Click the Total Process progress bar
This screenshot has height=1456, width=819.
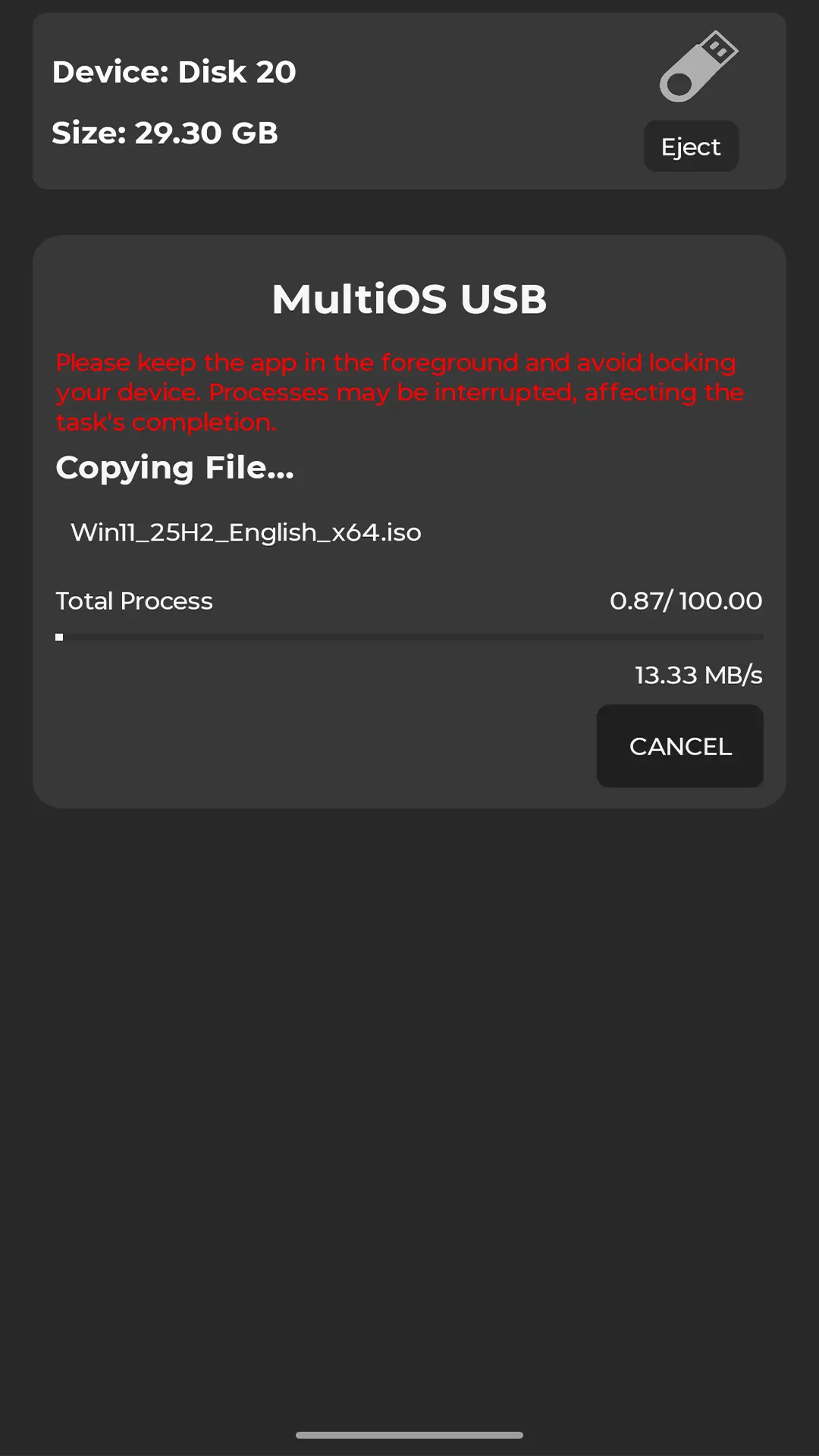click(409, 638)
